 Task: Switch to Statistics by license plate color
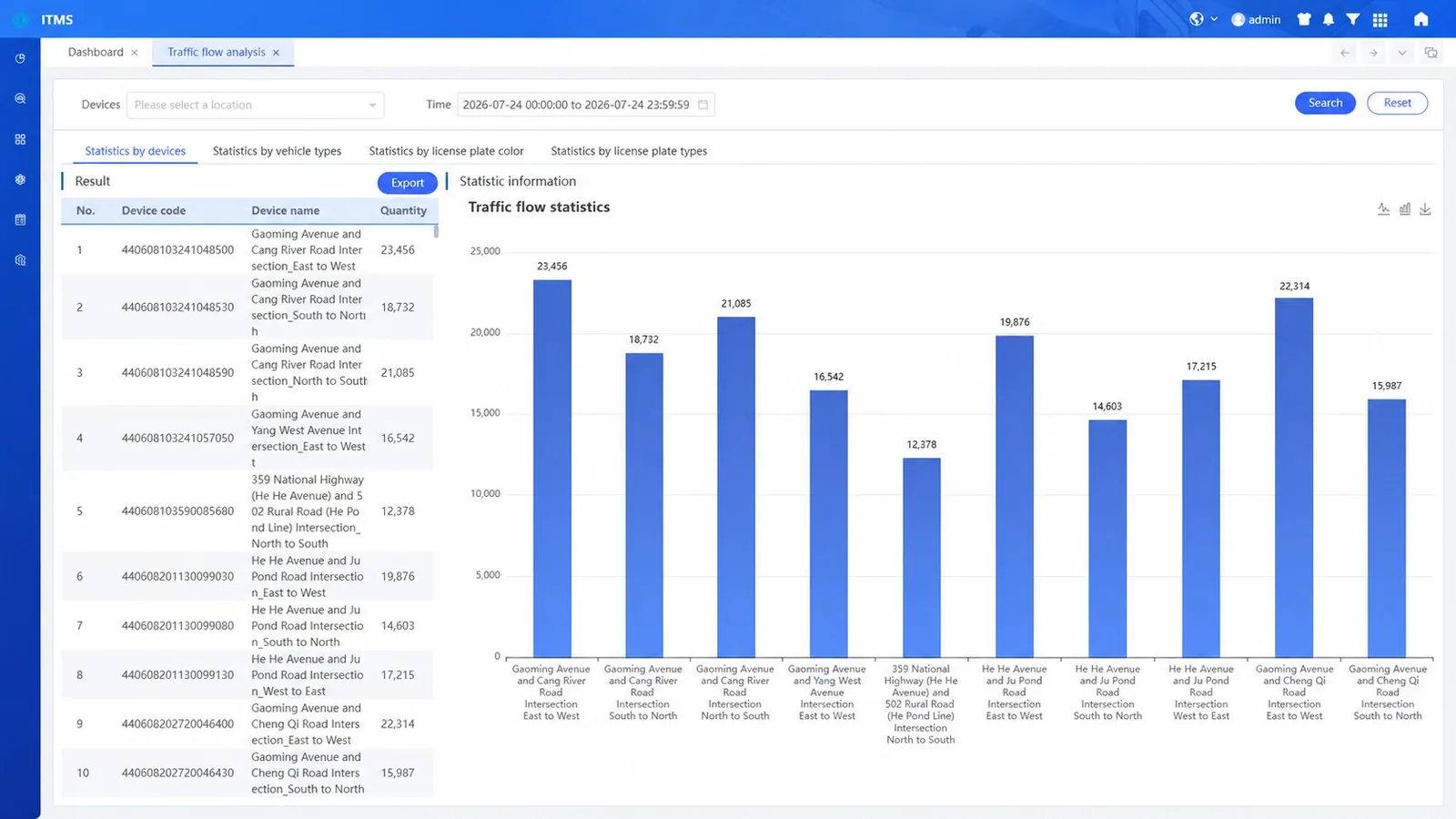pyautogui.click(x=446, y=151)
